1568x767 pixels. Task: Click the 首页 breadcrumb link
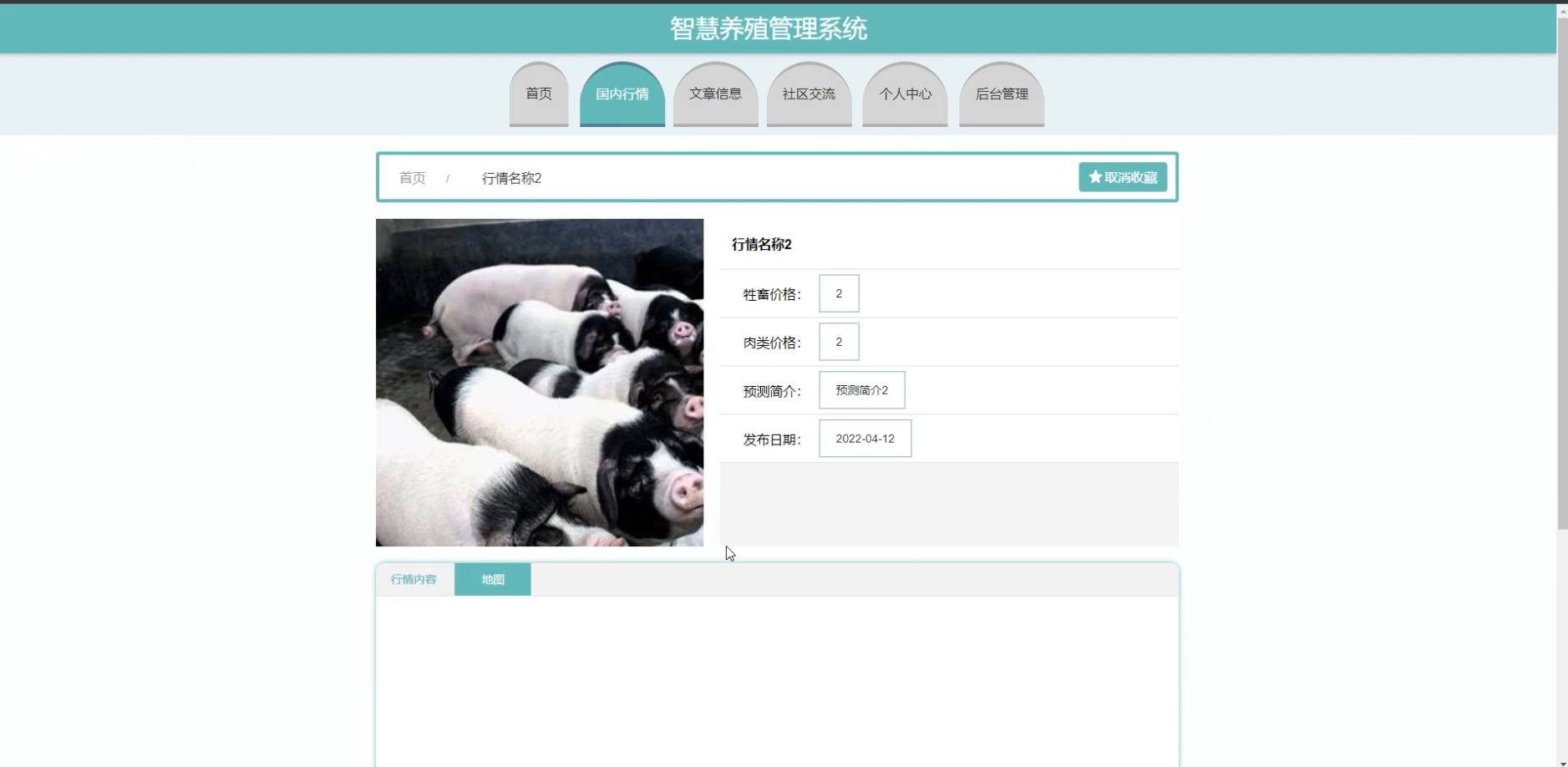[x=412, y=178]
